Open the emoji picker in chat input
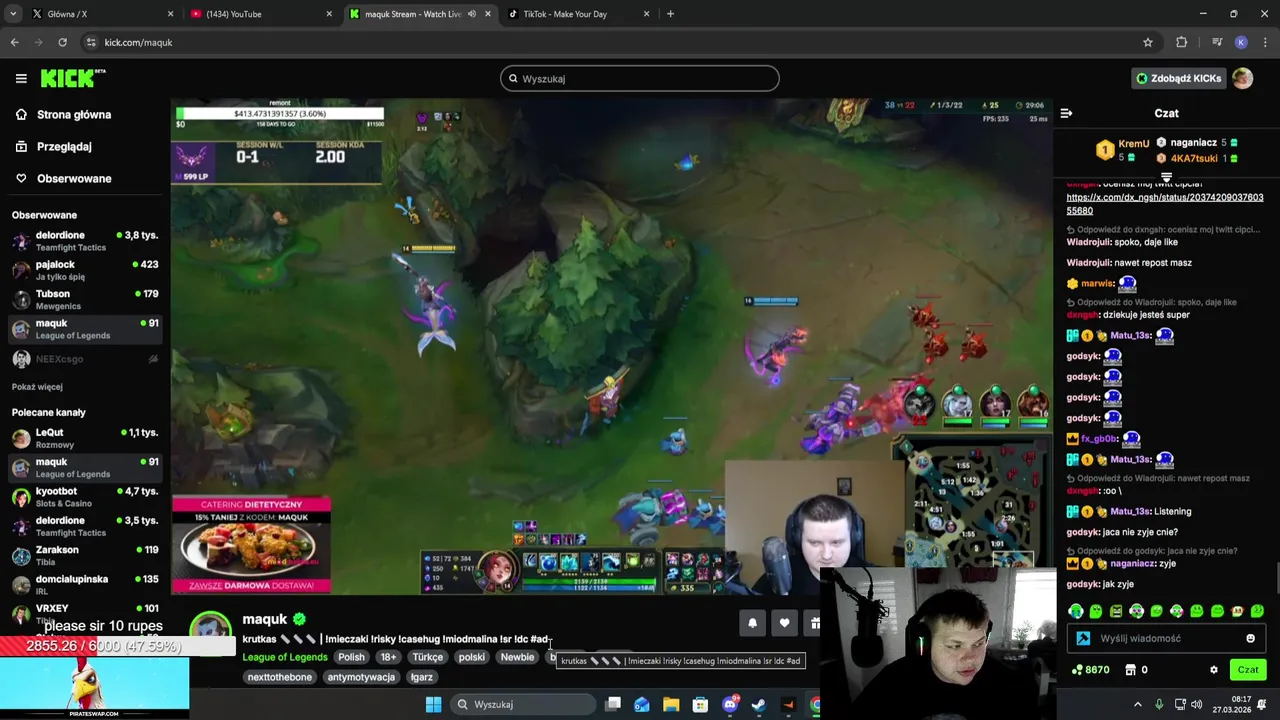Image resolution: width=1280 pixels, height=720 pixels. click(1250, 638)
